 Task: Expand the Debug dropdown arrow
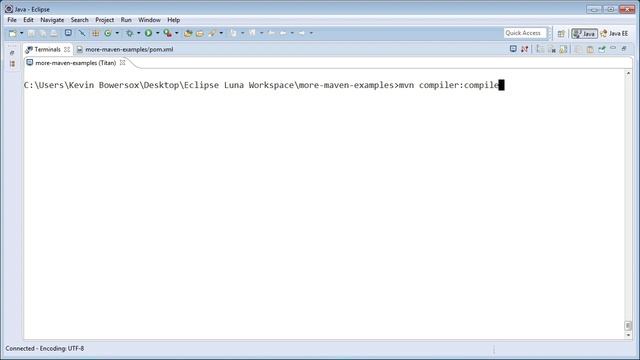138,33
